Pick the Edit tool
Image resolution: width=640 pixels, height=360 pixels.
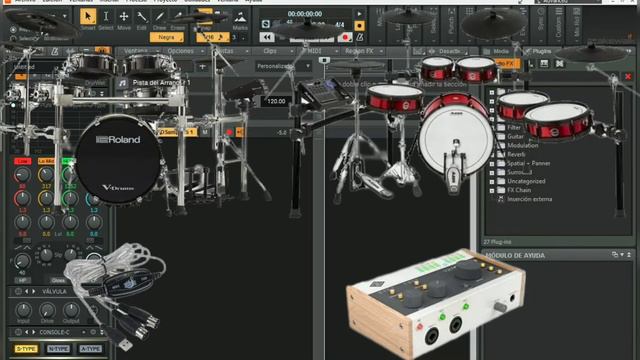[142, 17]
